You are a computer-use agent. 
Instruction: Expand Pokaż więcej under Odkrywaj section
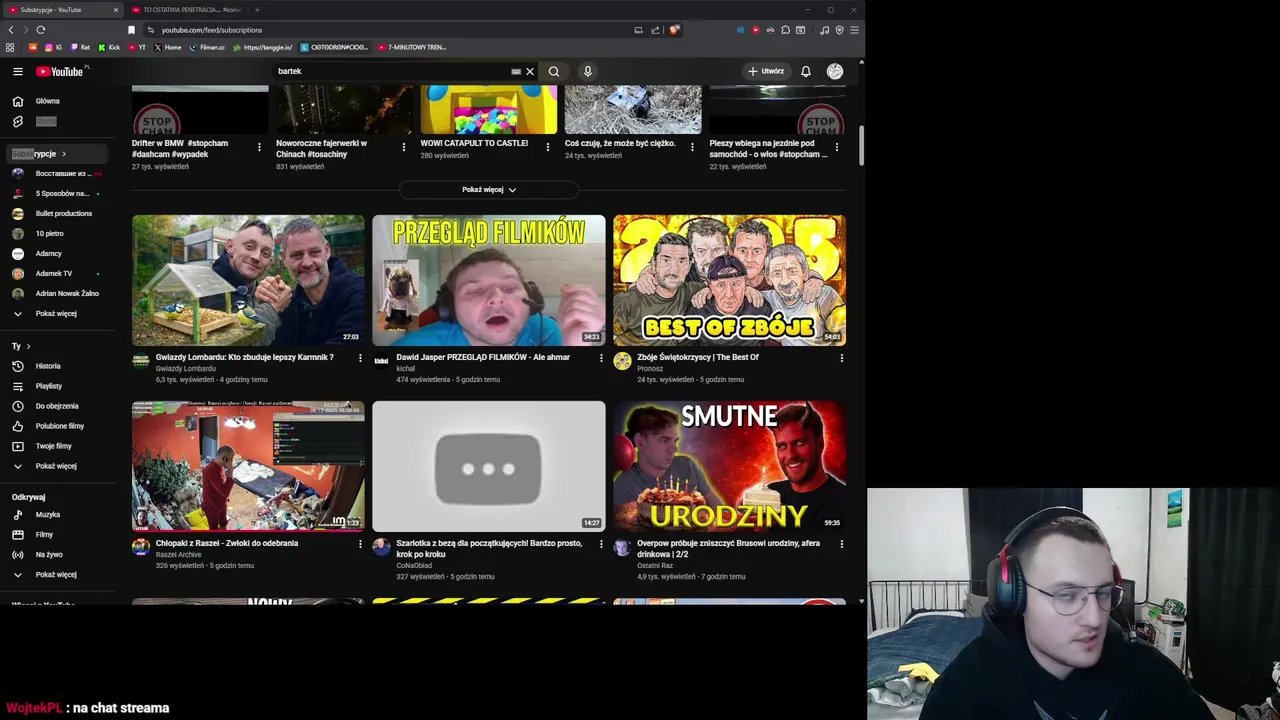pos(54,575)
